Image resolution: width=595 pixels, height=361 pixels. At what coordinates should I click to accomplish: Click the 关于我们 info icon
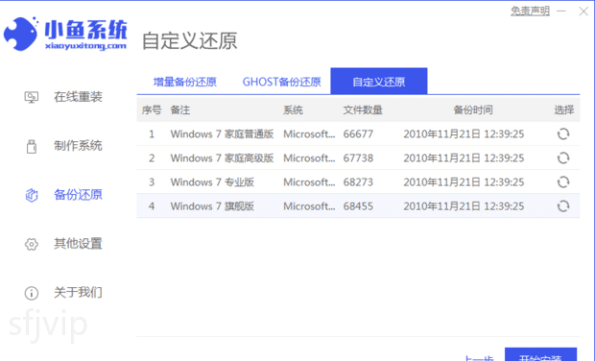[31, 293]
